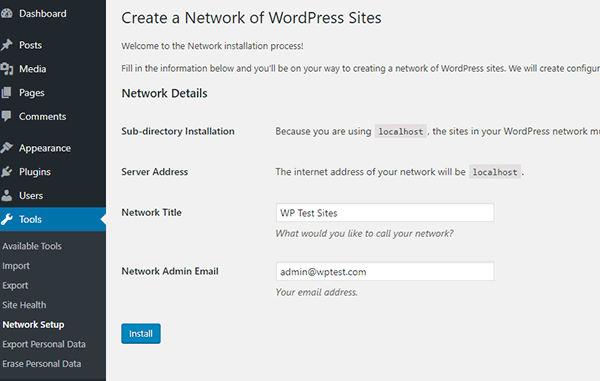Select the Network Setup submenu item
The height and width of the screenshot is (381, 600).
(33, 324)
